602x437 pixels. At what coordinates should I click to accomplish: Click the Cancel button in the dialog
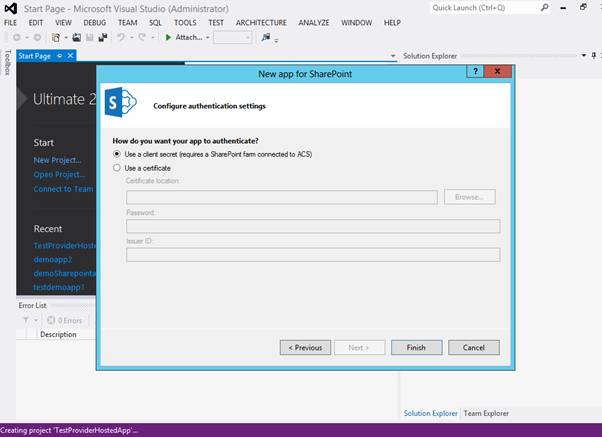[x=474, y=348]
